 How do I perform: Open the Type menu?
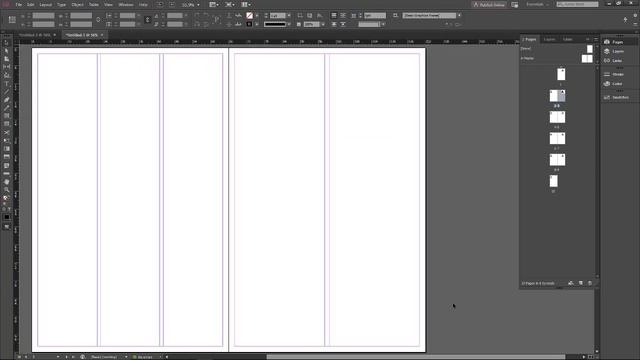click(x=61, y=5)
